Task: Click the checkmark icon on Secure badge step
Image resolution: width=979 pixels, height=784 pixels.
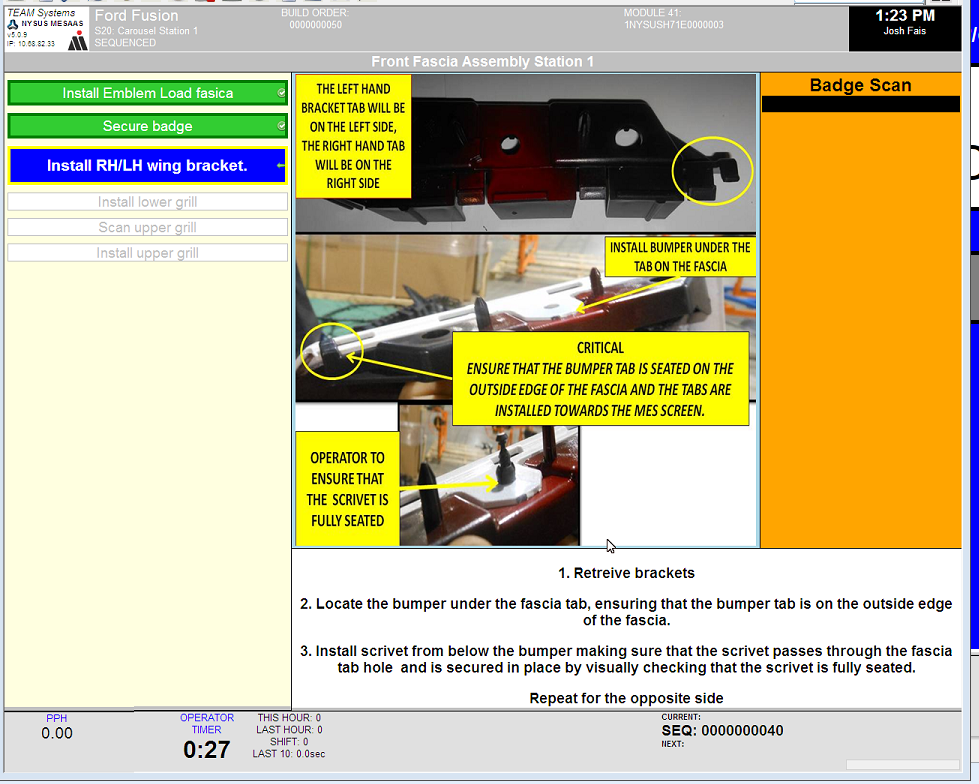Action: point(282,126)
